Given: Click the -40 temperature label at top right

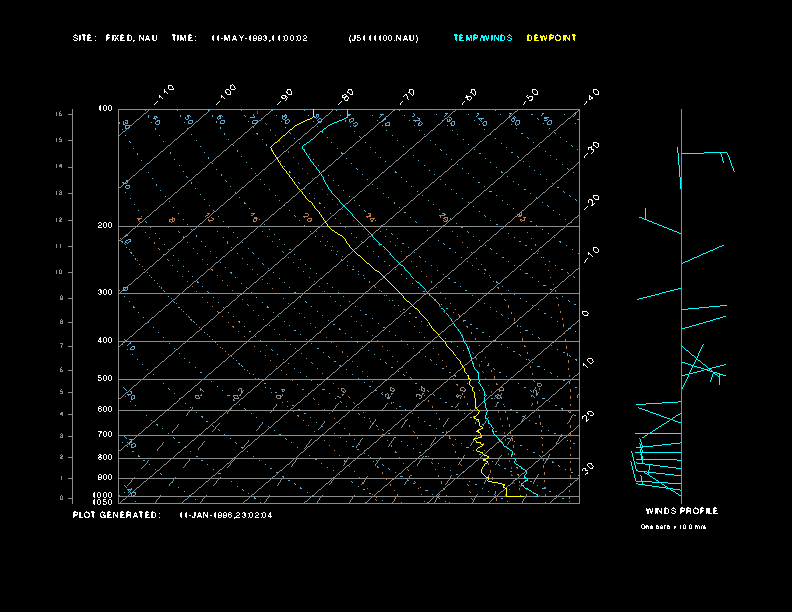Looking at the screenshot, I should pyautogui.click(x=591, y=95).
